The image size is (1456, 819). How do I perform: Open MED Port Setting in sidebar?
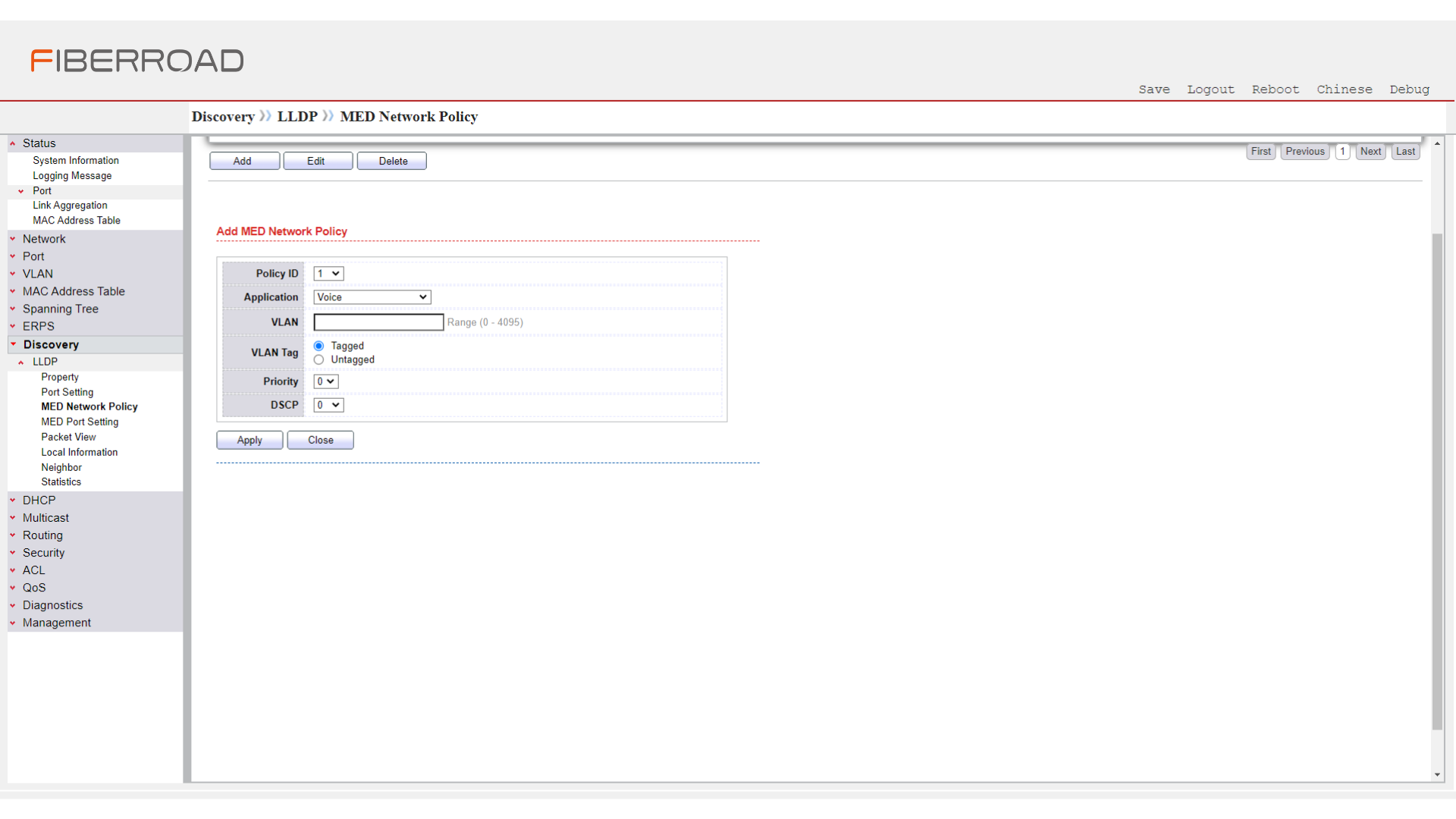pos(80,422)
